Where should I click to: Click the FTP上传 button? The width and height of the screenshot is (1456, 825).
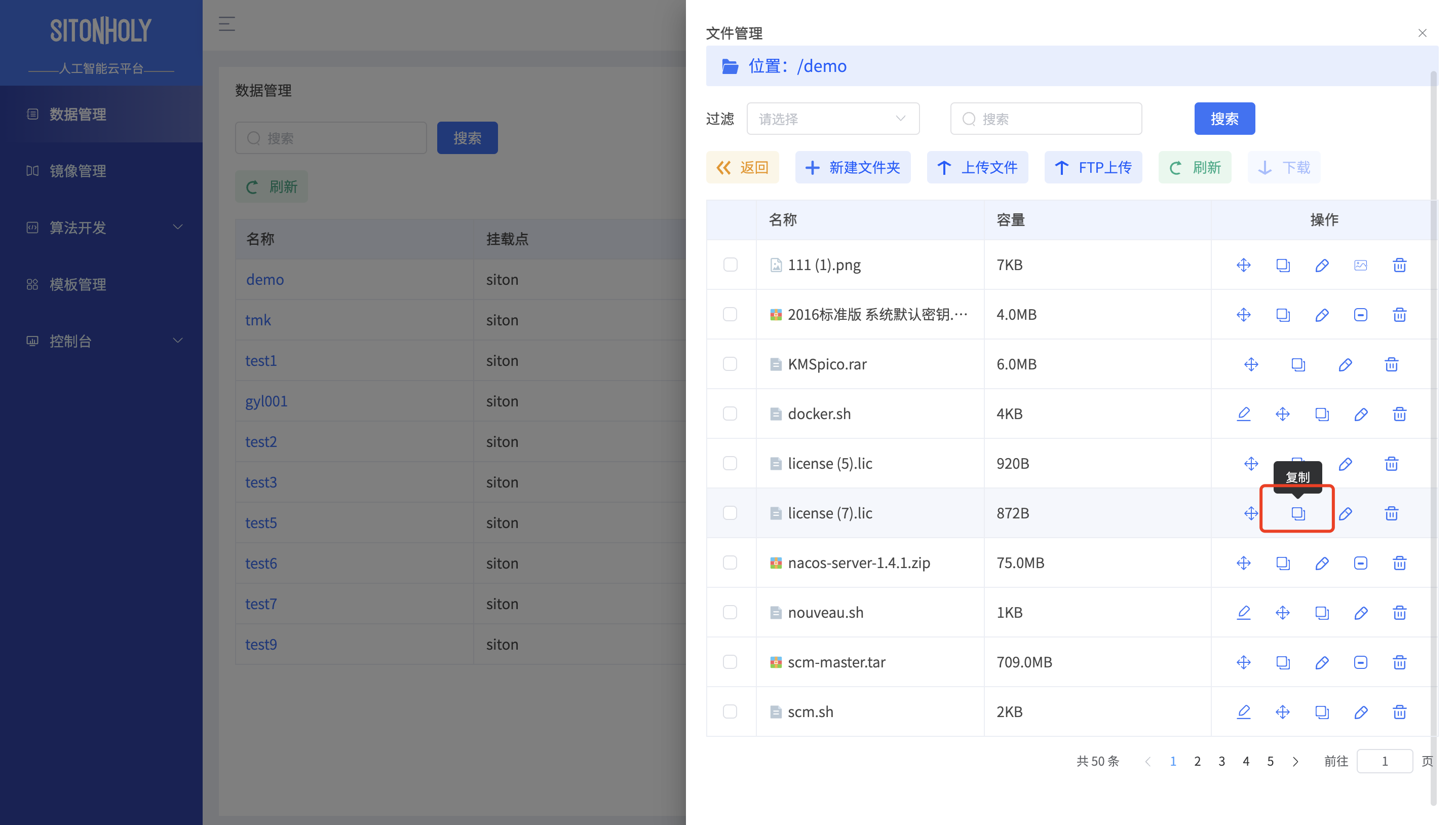[1093, 168]
